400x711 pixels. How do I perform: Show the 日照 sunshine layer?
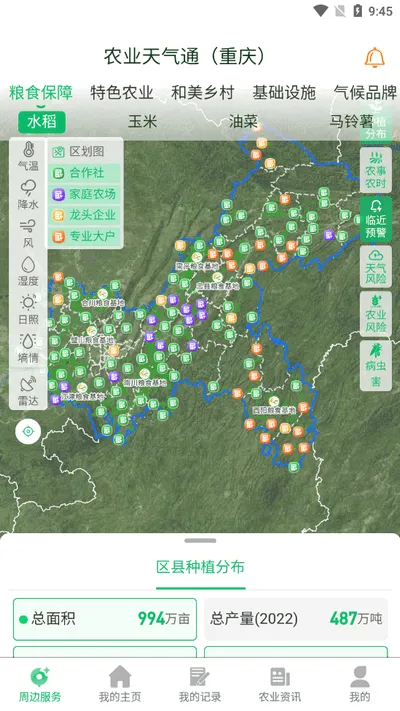[28, 310]
